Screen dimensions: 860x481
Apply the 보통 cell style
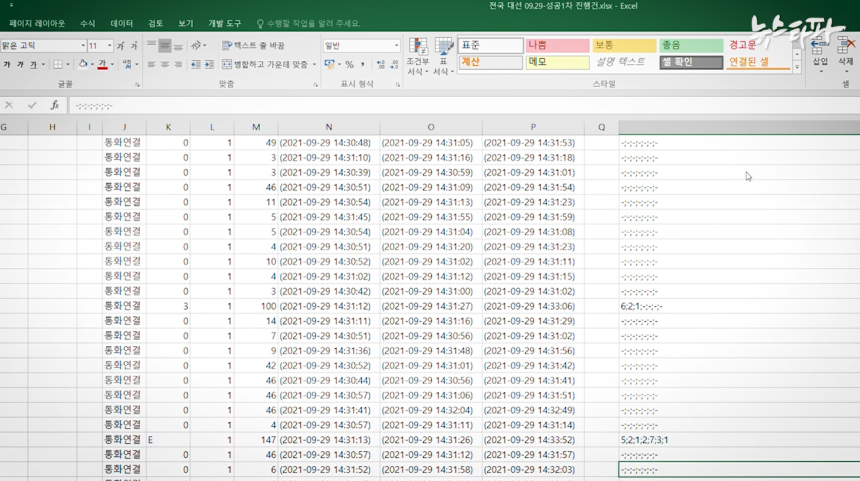point(624,46)
